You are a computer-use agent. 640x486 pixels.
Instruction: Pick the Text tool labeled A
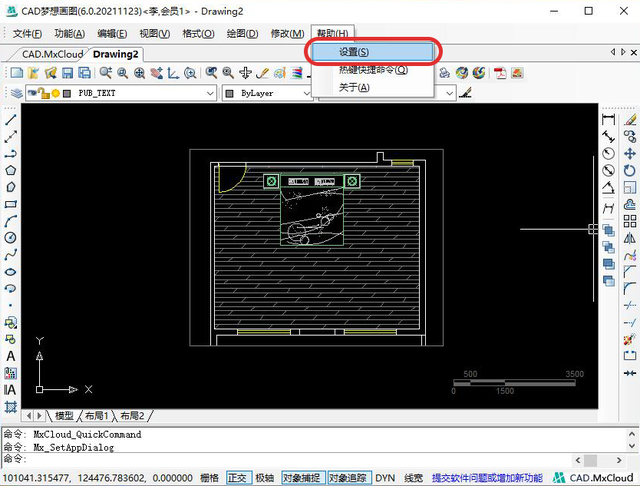point(11,356)
